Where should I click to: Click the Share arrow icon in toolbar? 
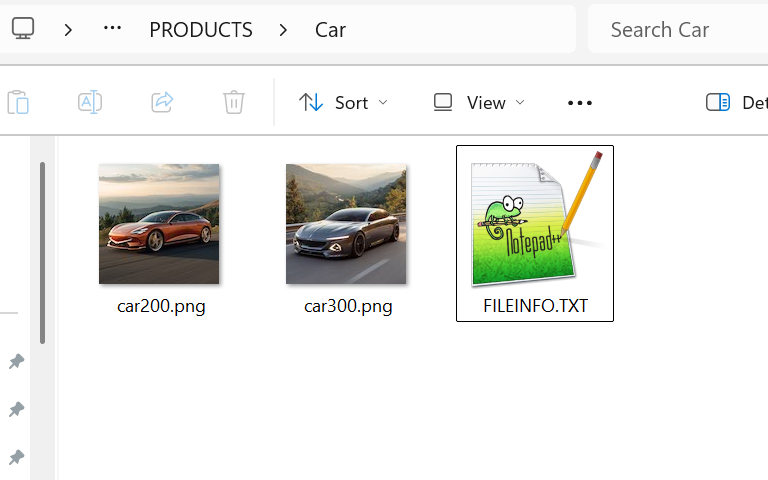pos(162,102)
